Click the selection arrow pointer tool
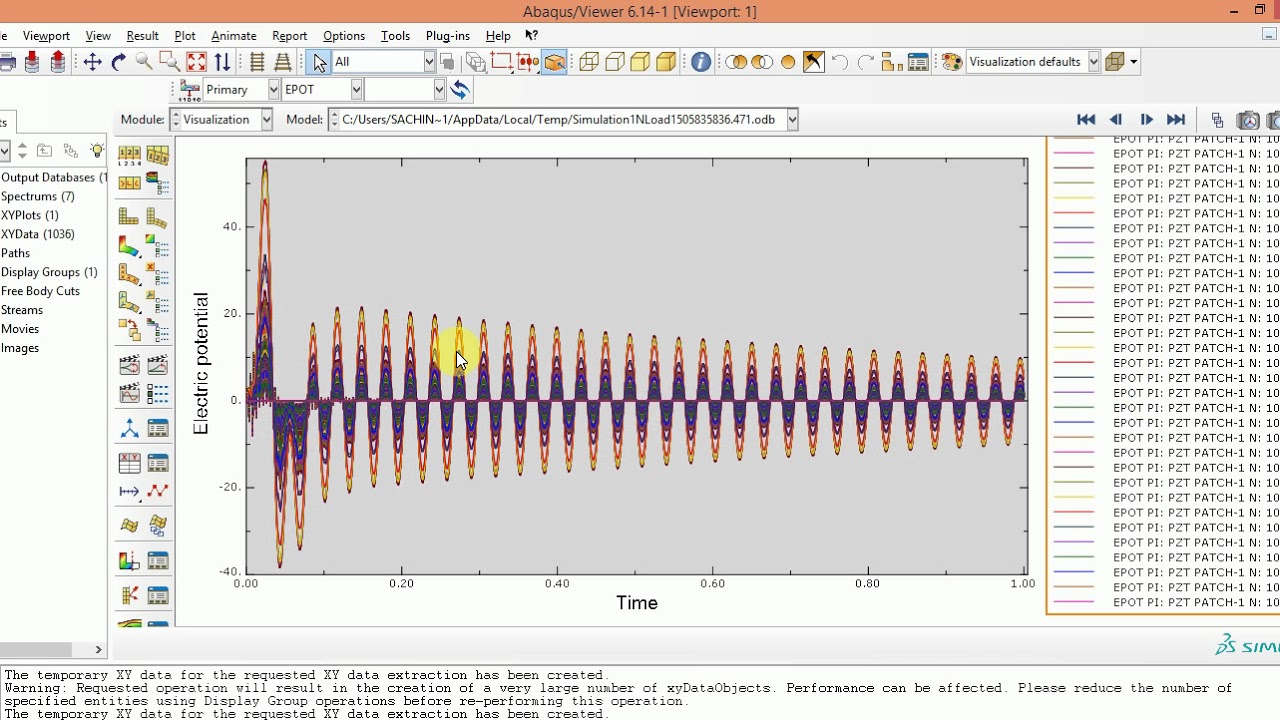Screen dimensions: 1280x720 pos(319,62)
